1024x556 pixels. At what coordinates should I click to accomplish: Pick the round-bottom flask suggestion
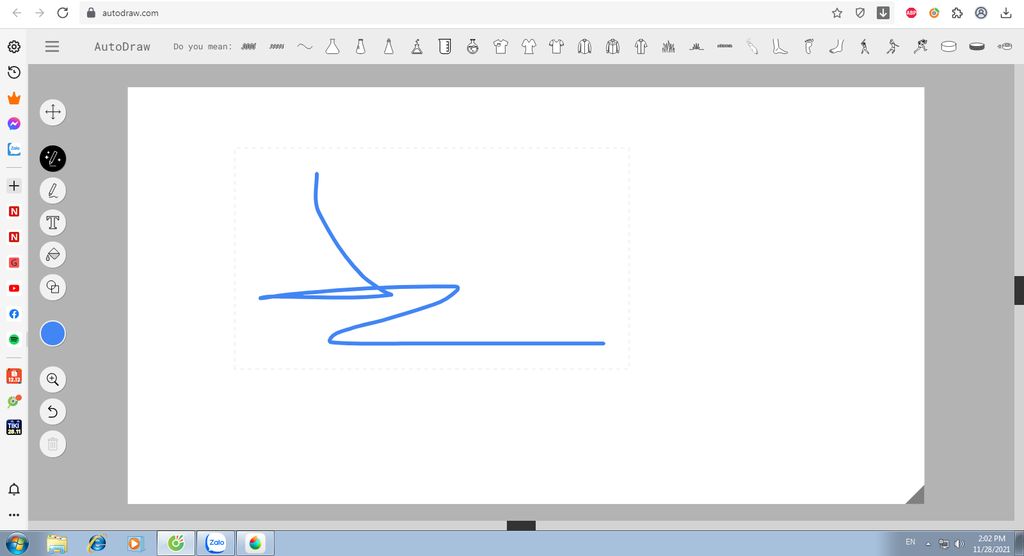point(473,46)
